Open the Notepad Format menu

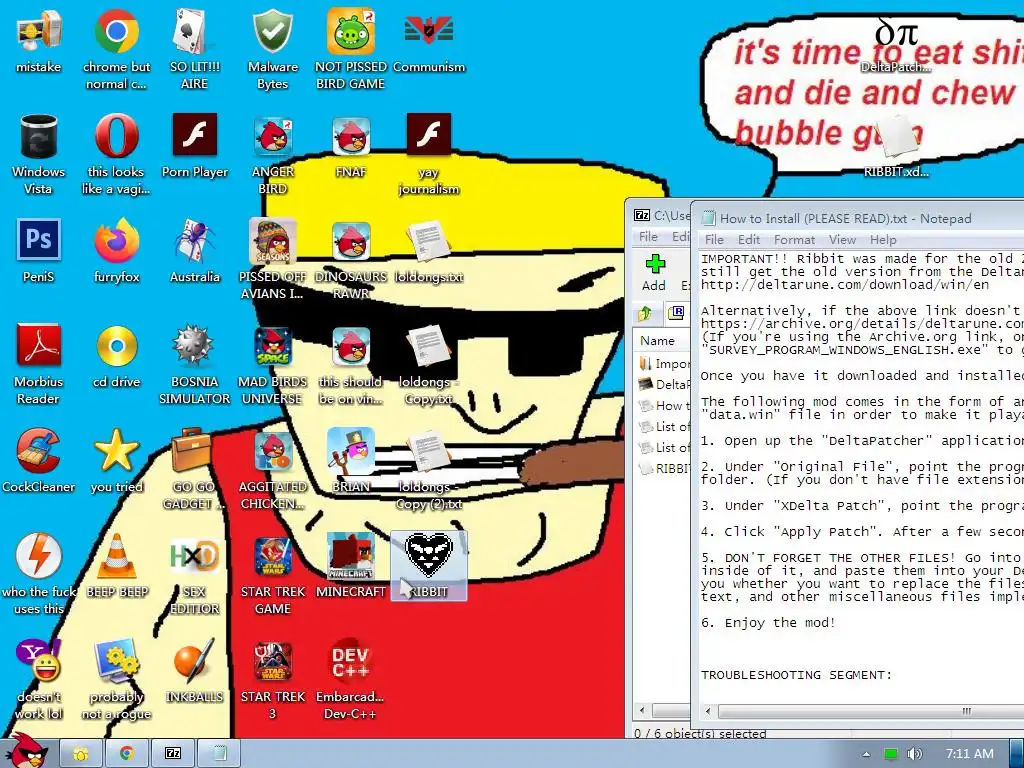tap(794, 240)
